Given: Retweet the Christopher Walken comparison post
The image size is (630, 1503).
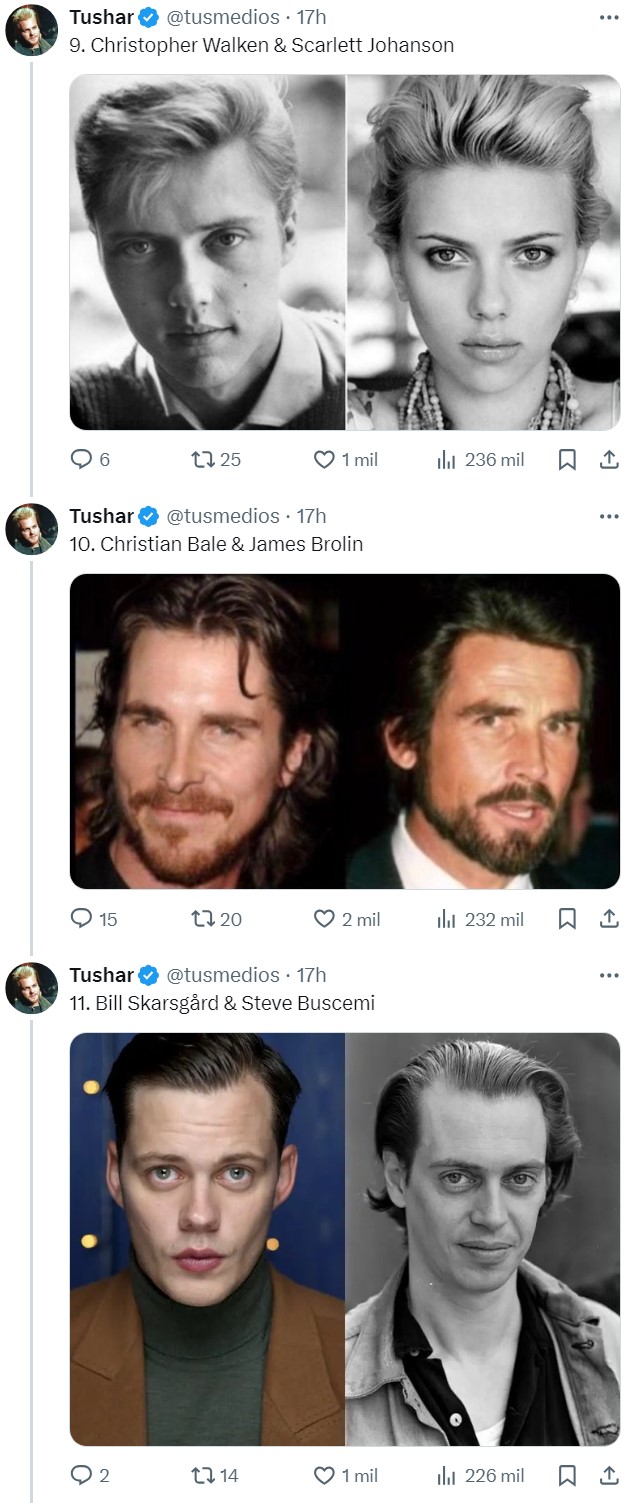Looking at the screenshot, I should pos(203,460).
